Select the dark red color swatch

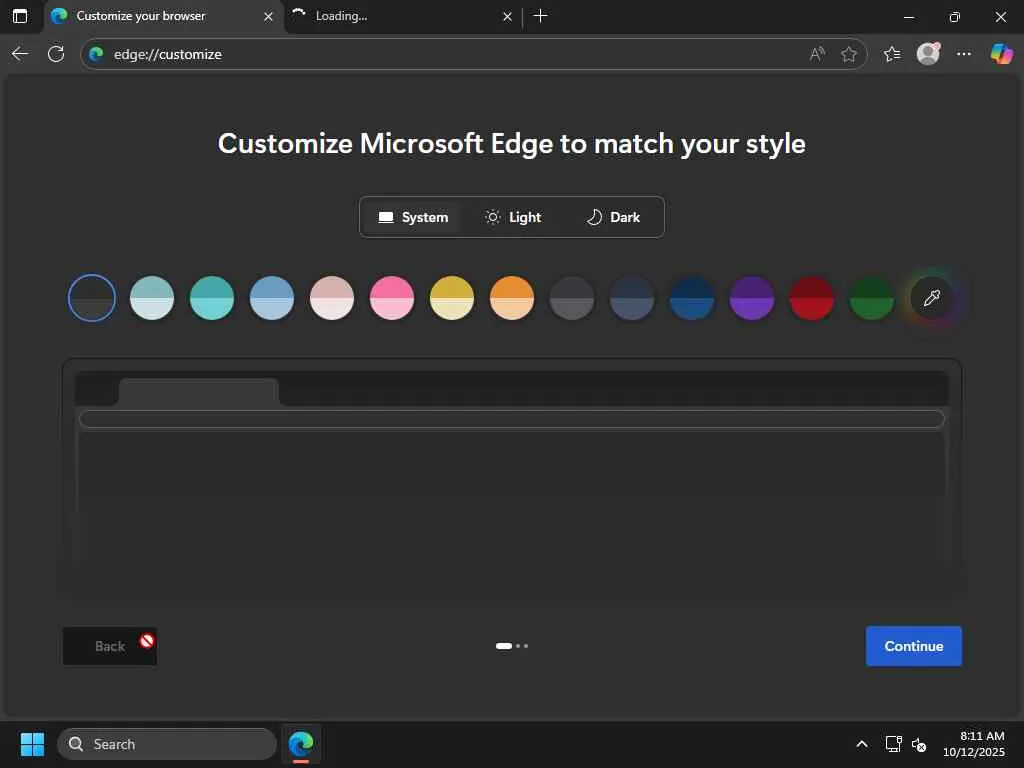point(812,298)
